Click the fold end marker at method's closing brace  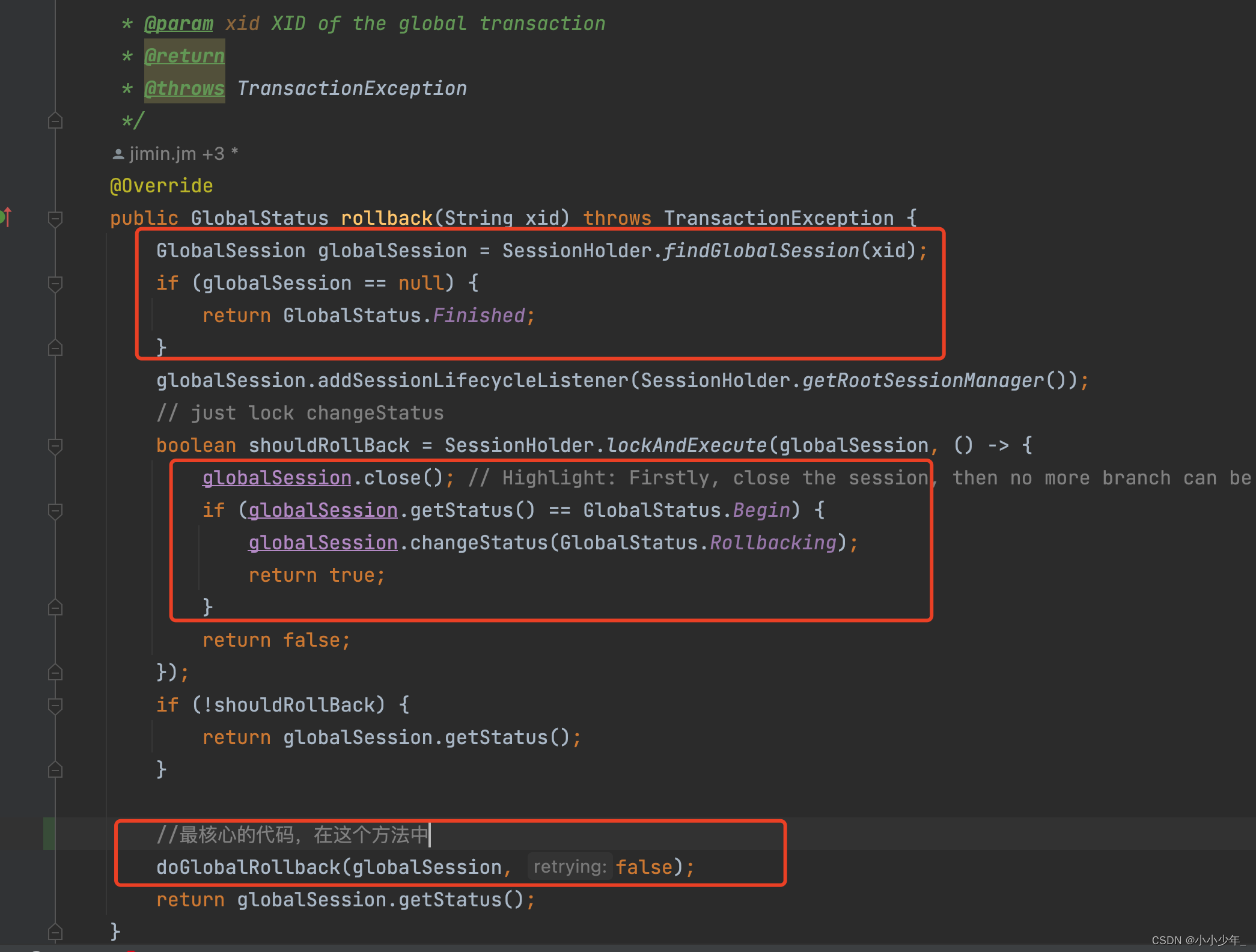click(x=55, y=932)
